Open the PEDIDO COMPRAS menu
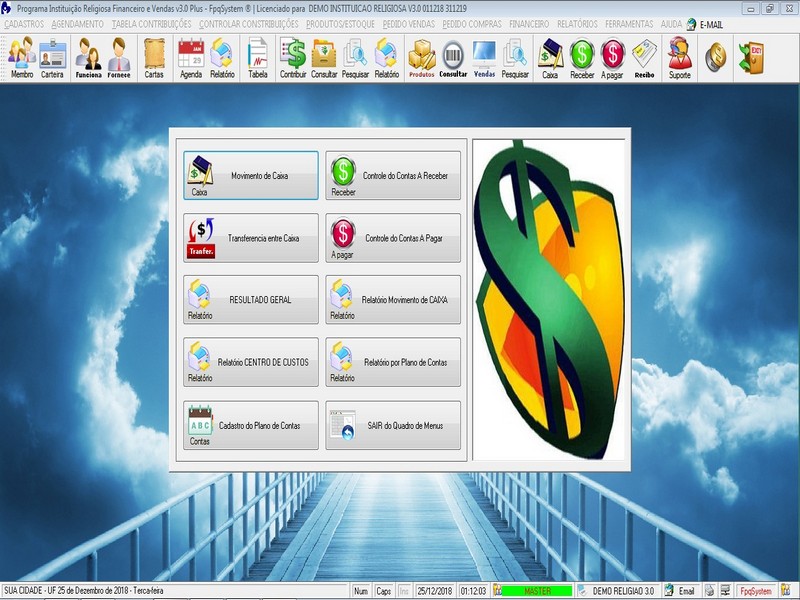Image resolution: width=800 pixels, height=600 pixels. 472,24
